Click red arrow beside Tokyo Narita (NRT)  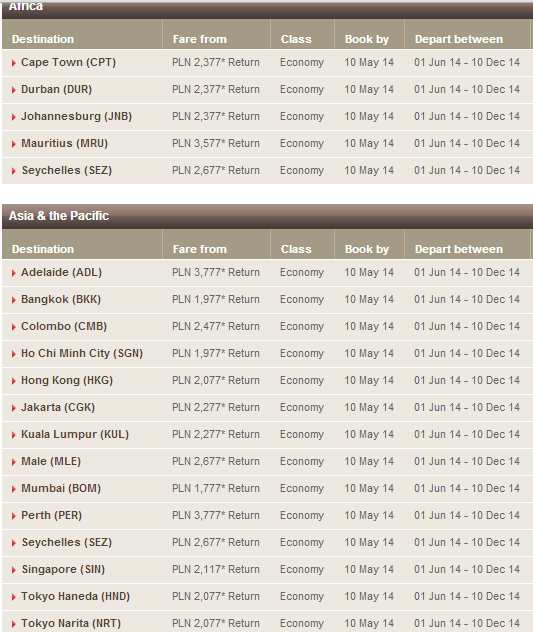[x=13, y=624]
